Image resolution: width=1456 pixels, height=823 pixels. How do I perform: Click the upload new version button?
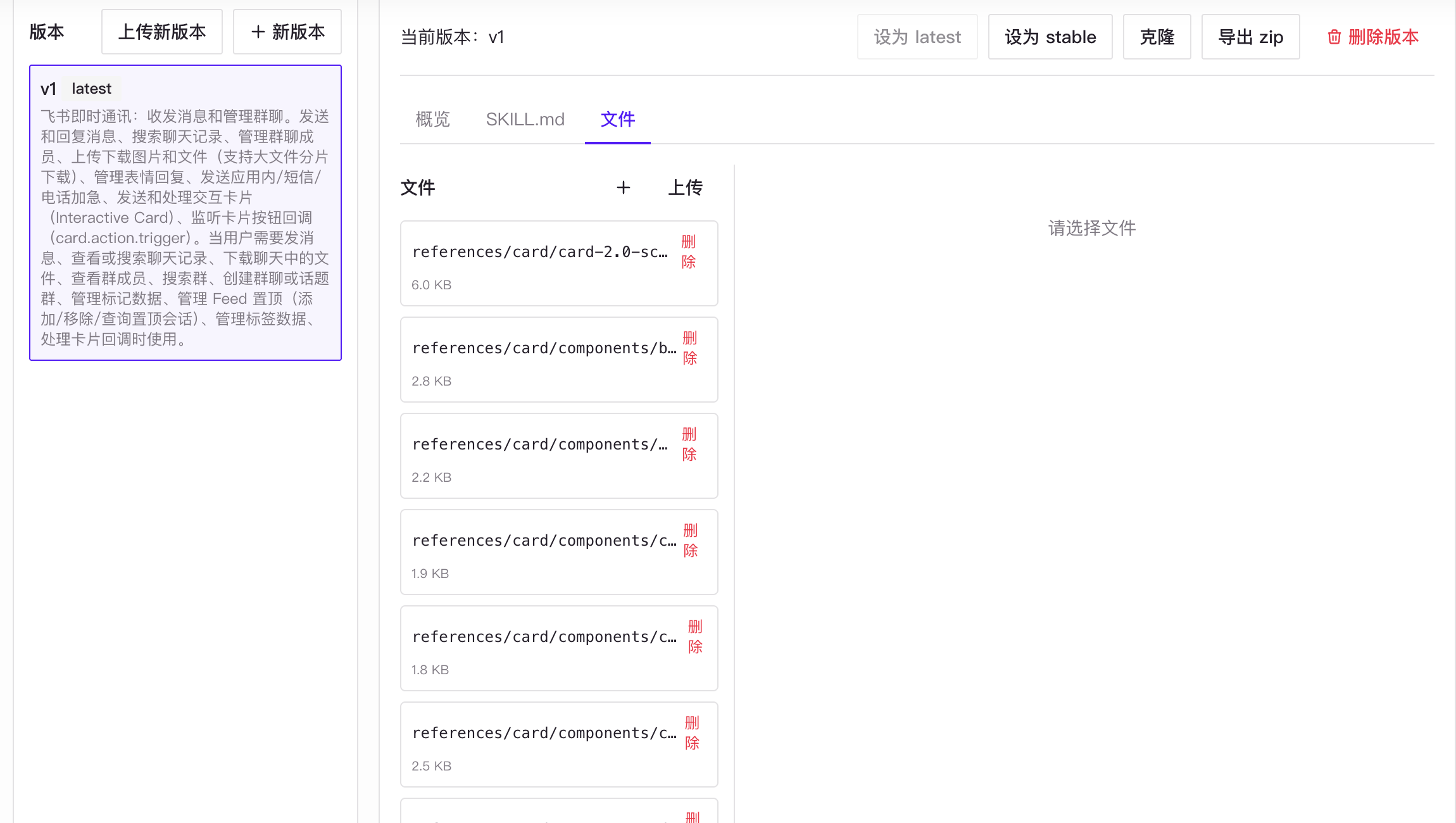(162, 32)
